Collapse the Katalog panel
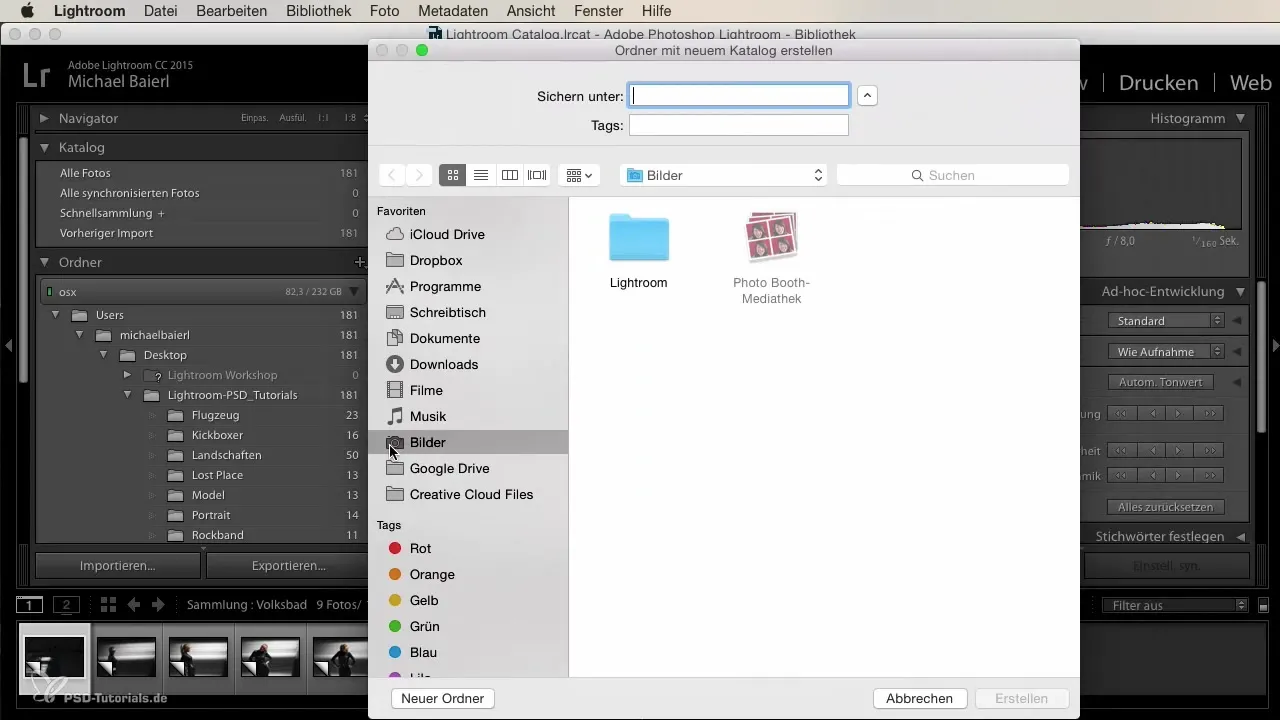Viewport: 1280px width, 720px height. click(x=44, y=147)
